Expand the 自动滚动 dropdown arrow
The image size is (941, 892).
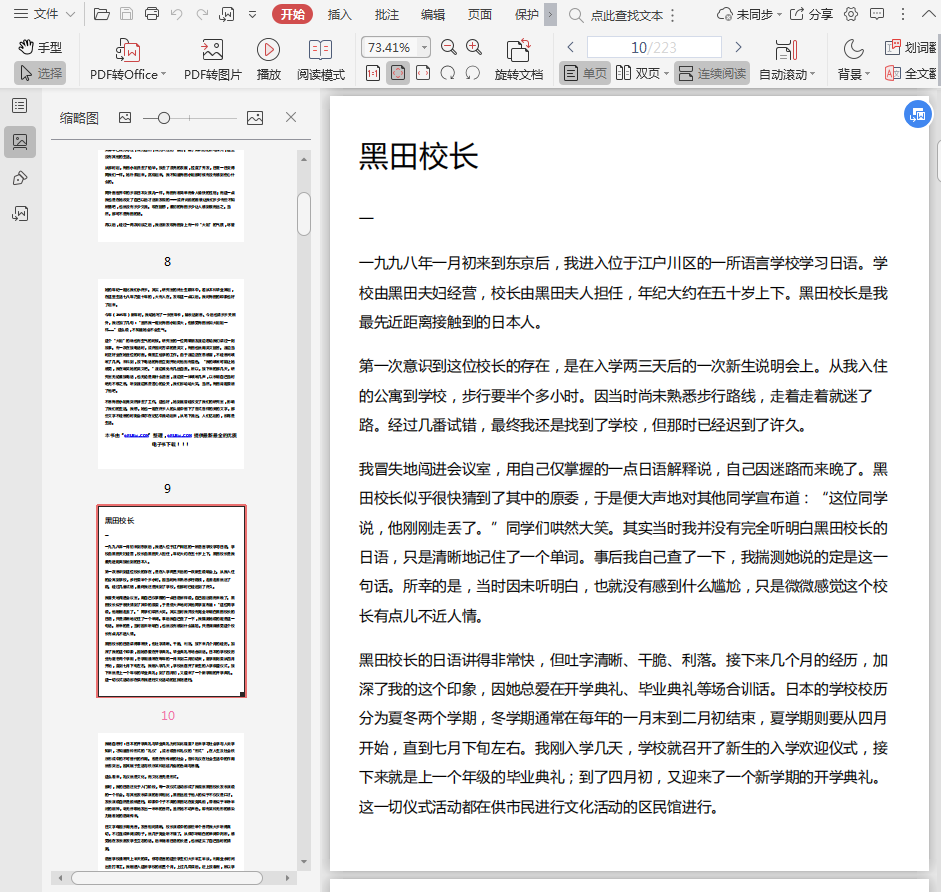pyautogui.click(x=812, y=74)
